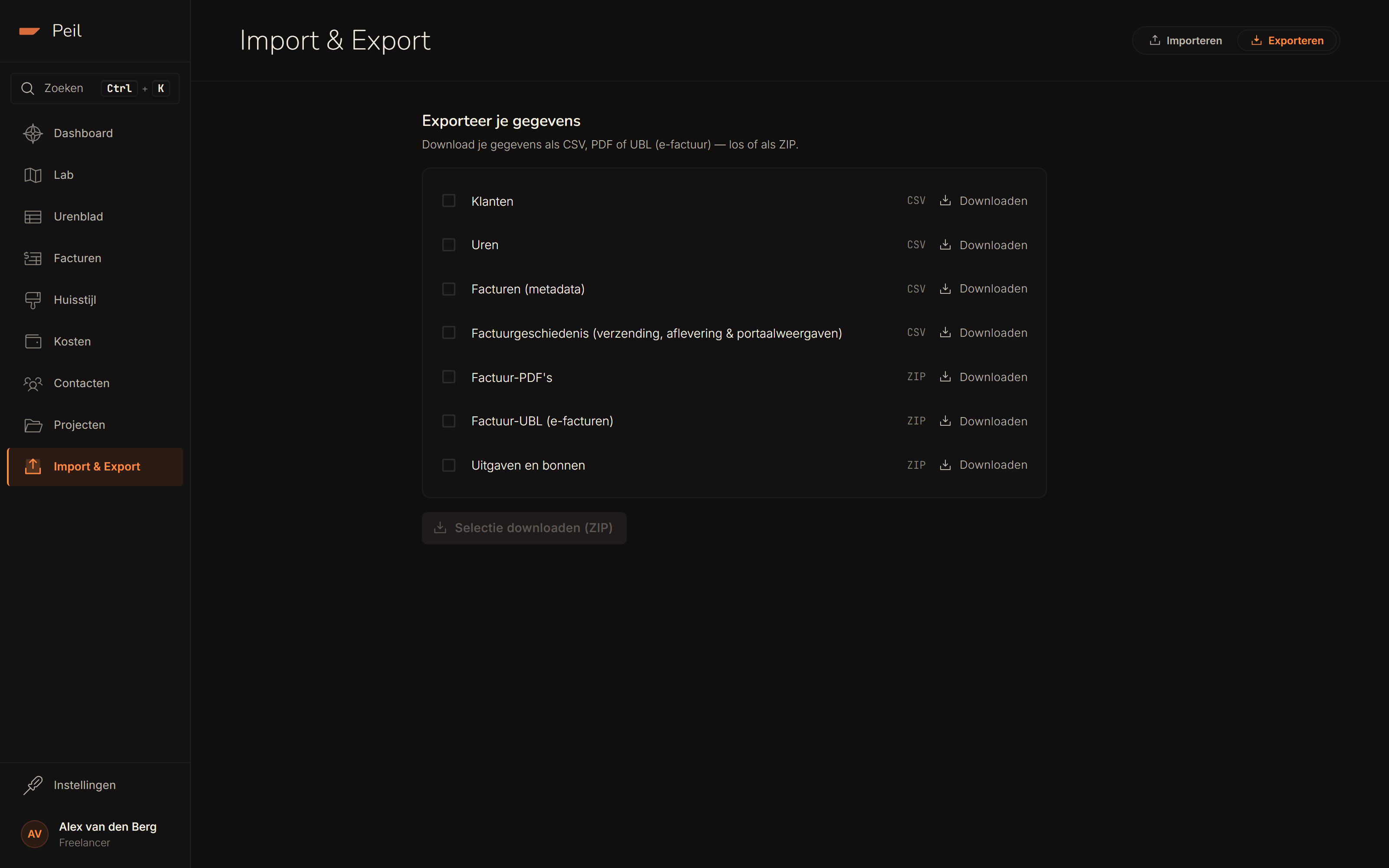Screen dimensions: 1389x868
Task: Click the CSV label in Uren row
Action: (916, 244)
